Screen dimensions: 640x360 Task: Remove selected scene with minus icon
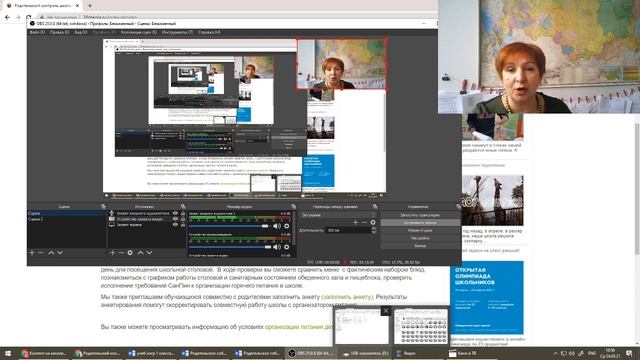[x=41, y=253]
